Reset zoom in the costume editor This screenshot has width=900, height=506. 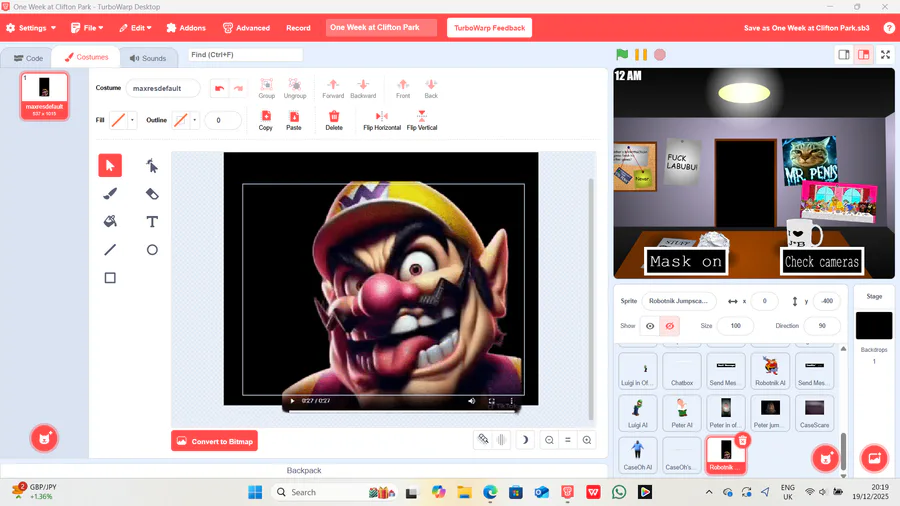568,440
